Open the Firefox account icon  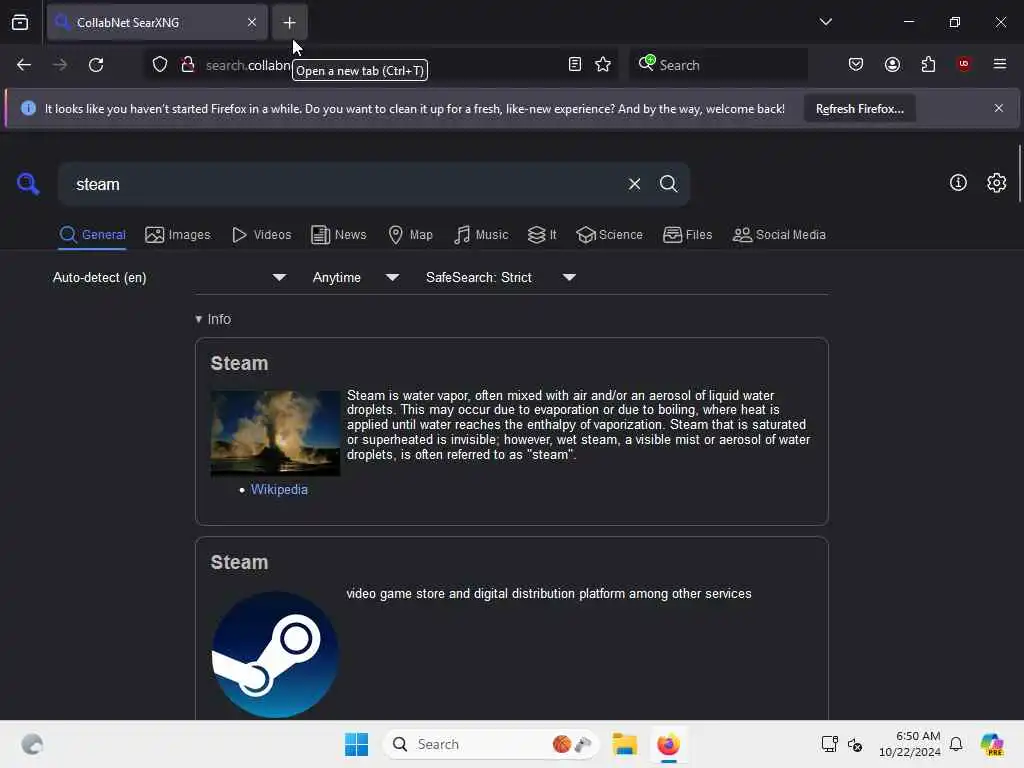(892, 64)
